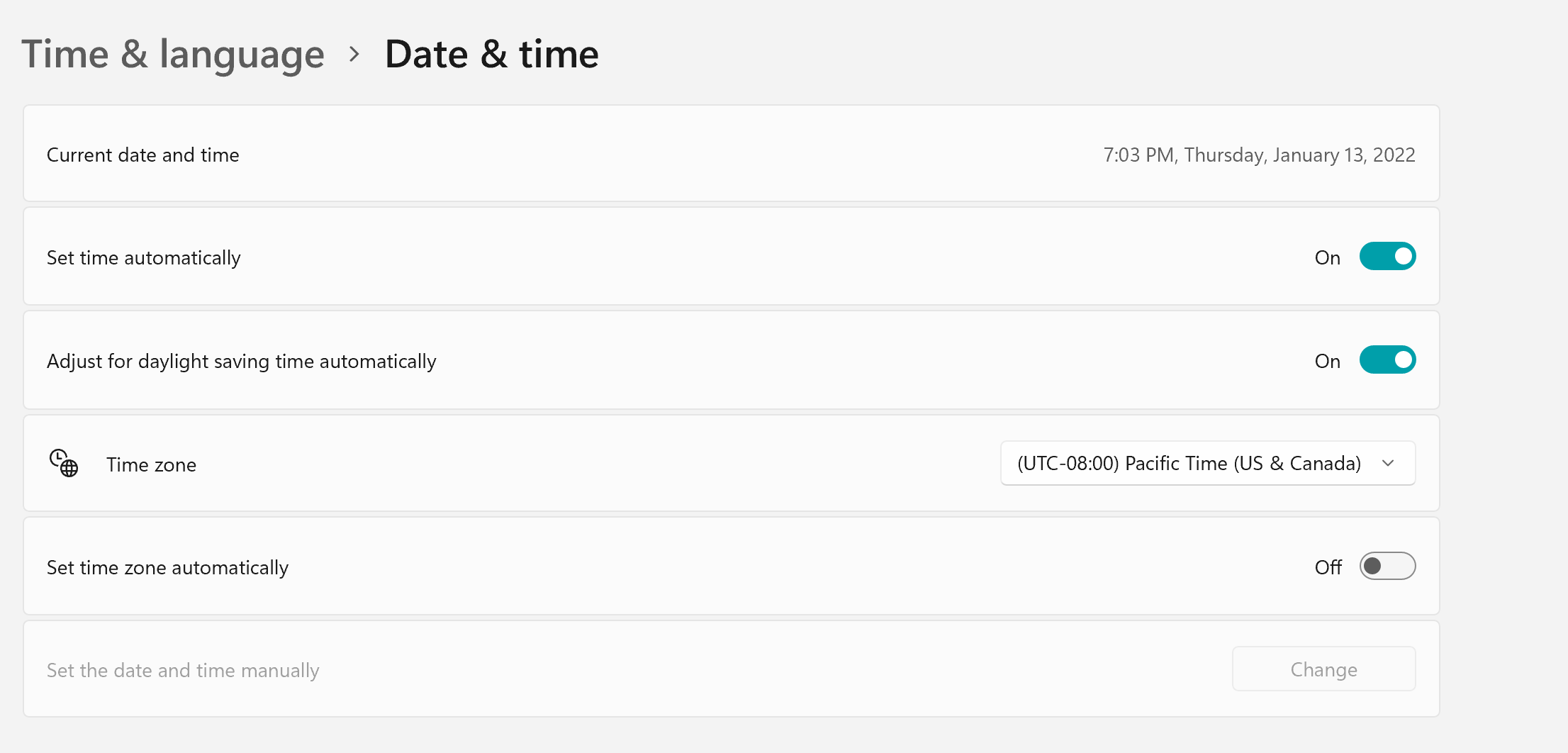
Task: Click Set the date and time manually
Action: [x=183, y=670]
